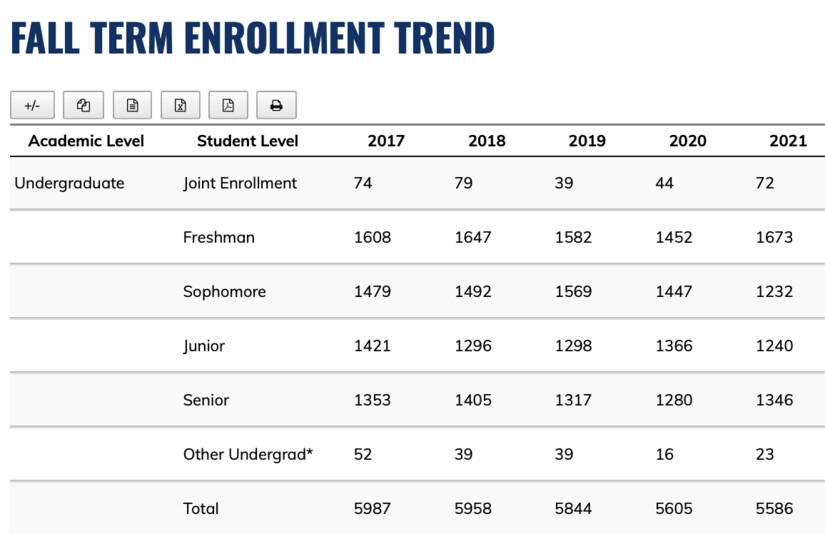Download the table as PDF
This screenshot has width=825, height=534.
click(228, 105)
